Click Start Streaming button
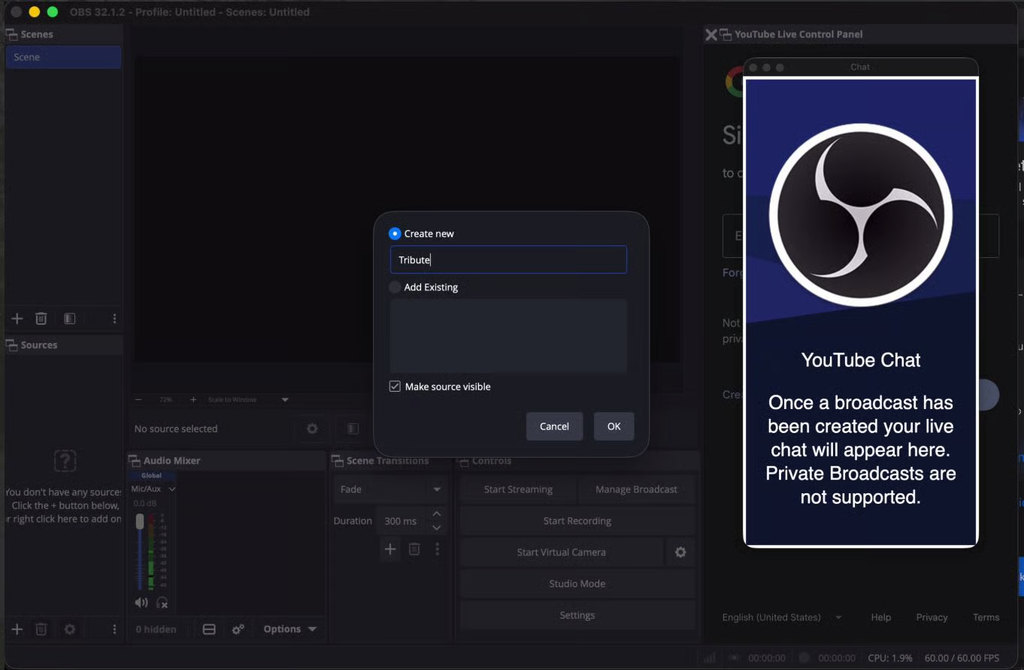1024x670 pixels. (519, 489)
